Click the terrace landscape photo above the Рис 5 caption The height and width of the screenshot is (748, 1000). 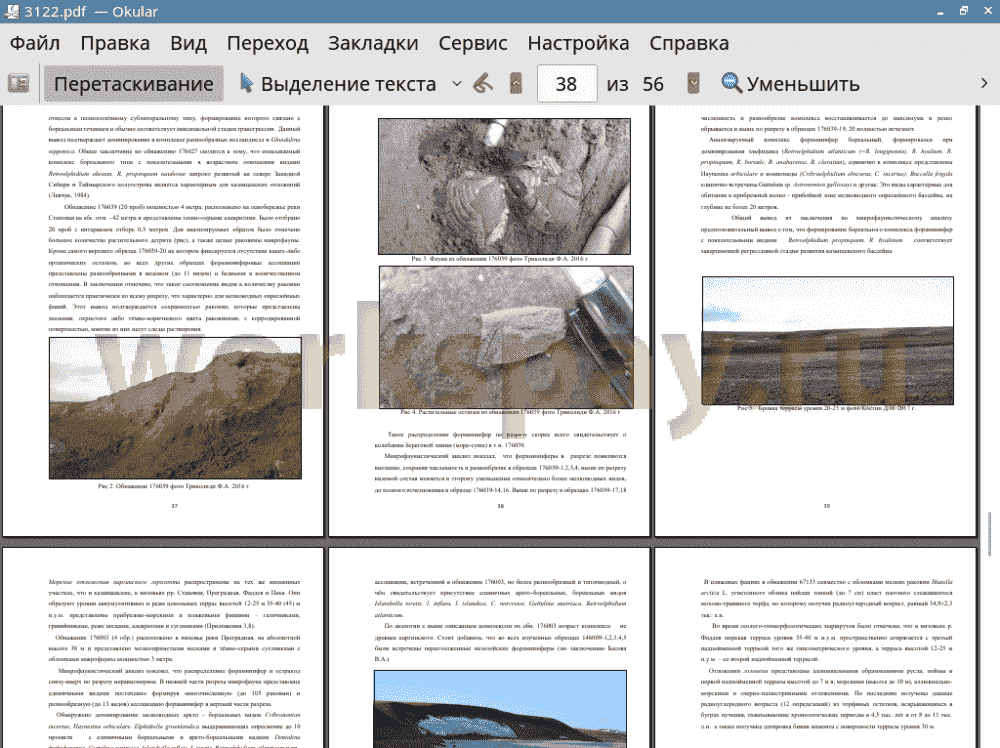coord(828,341)
